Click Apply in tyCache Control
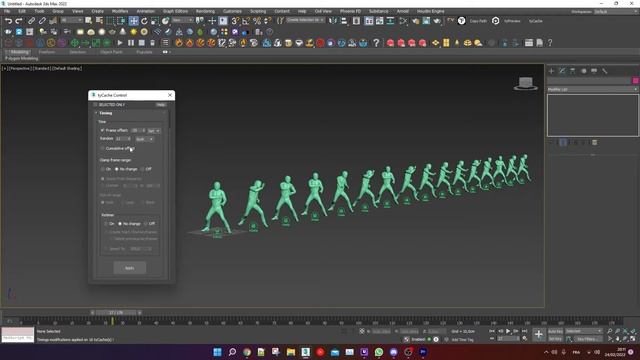Viewport: 640px width, 360px height. (x=129, y=268)
